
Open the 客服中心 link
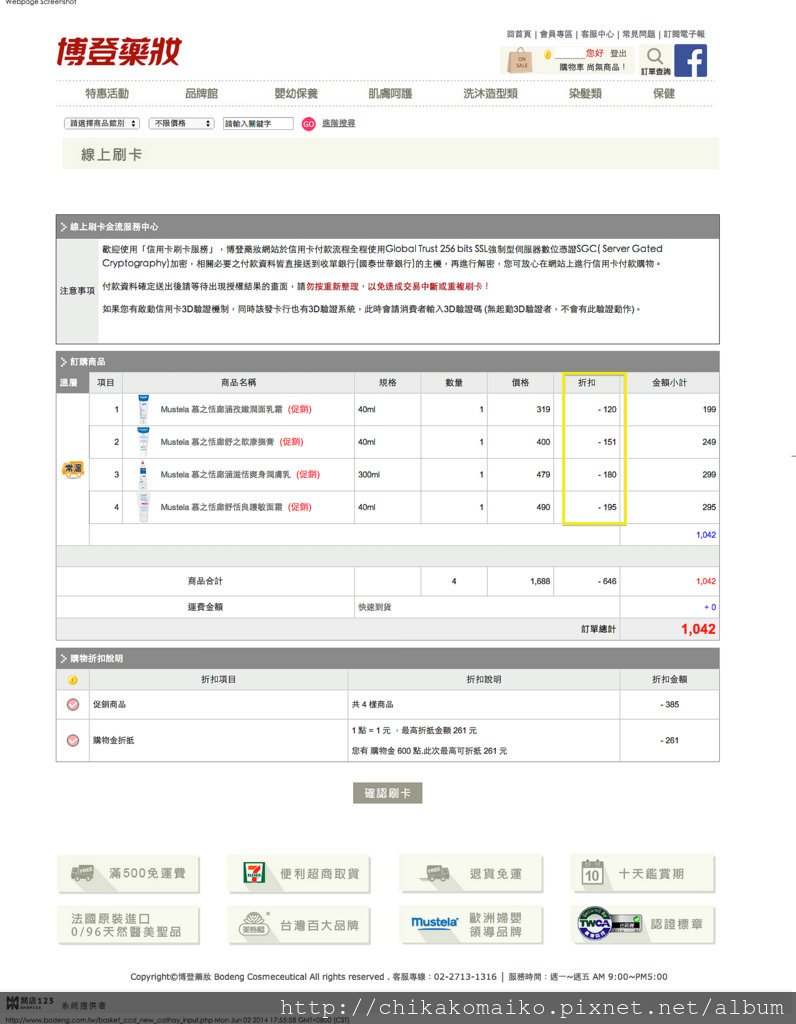(597, 34)
